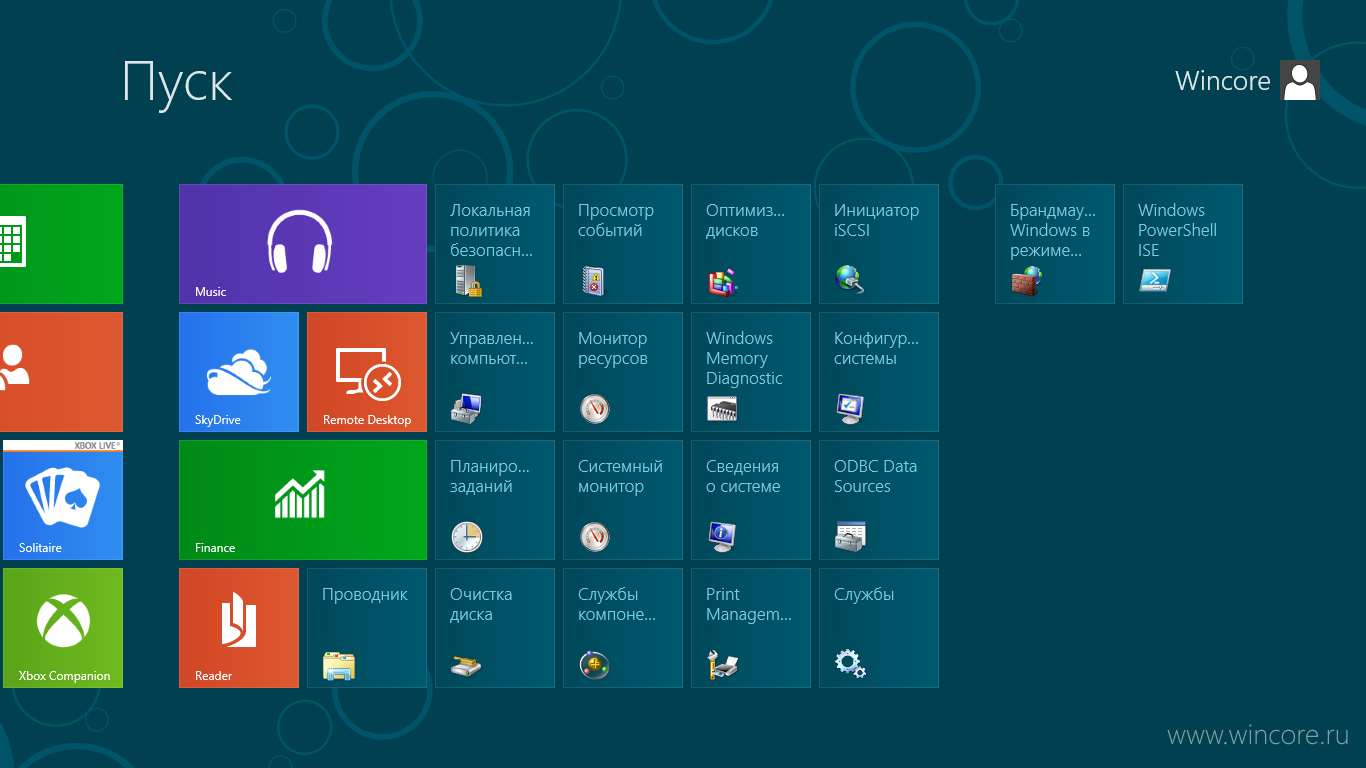Open Windows PowerShell ISE tile
This screenshot has height=768, width=1366.
click(x=1182, y=243)
